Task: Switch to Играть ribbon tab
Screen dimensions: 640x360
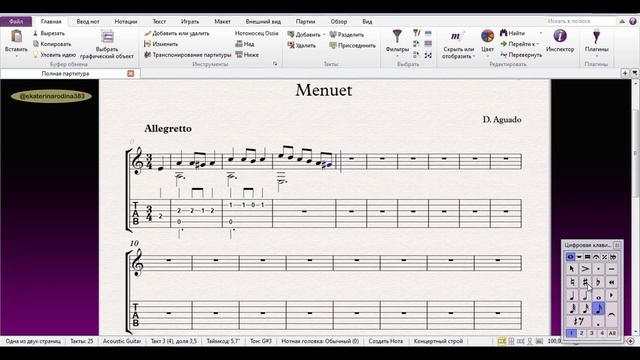Action: [190, 22]
